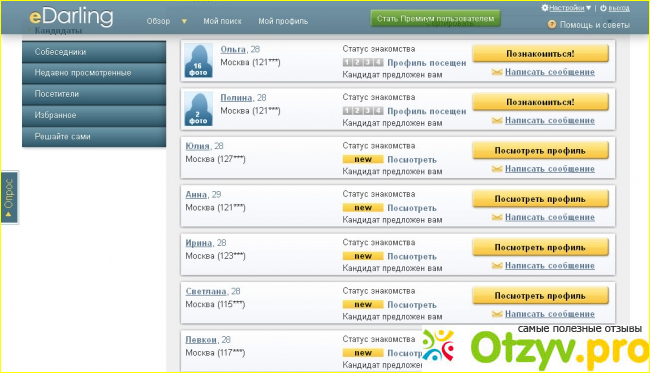The image size is (650, 373).
Task: Click the power icon next to выход
Action: (x=603, y=8)
